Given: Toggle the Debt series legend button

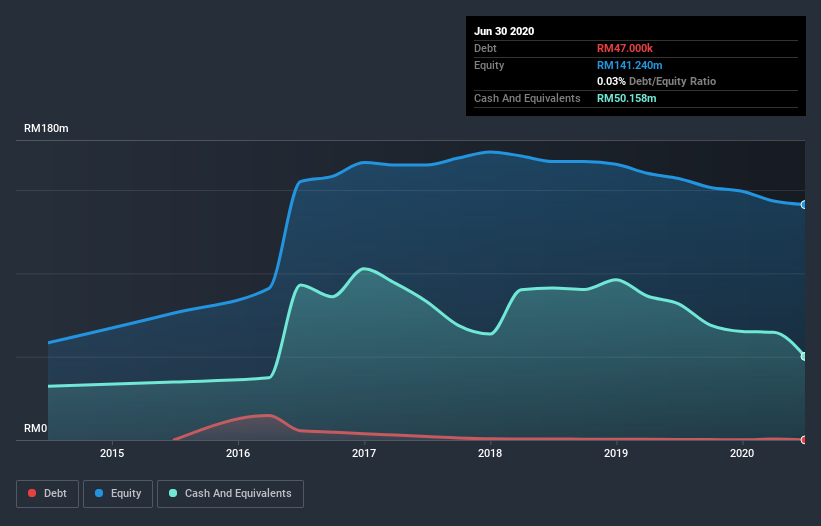Looking at the screenshot, I should [47, 494].
